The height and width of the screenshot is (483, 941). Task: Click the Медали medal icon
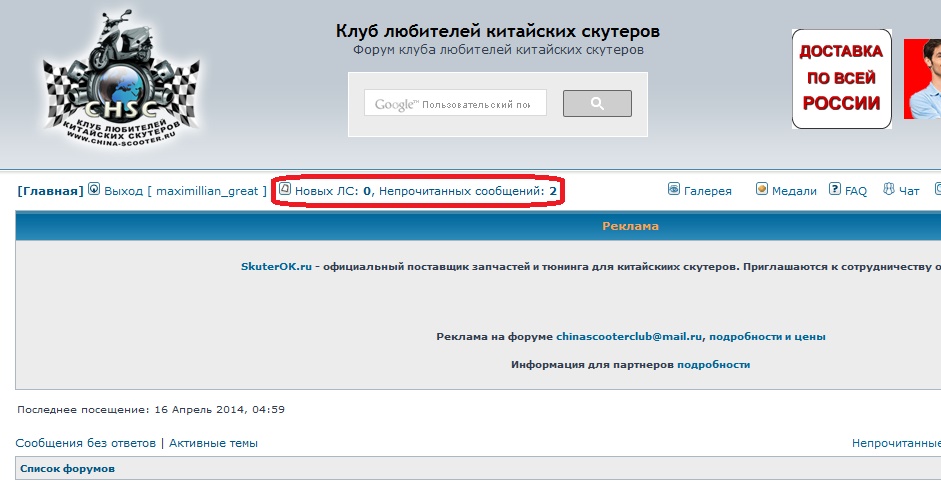pos(762,189)
